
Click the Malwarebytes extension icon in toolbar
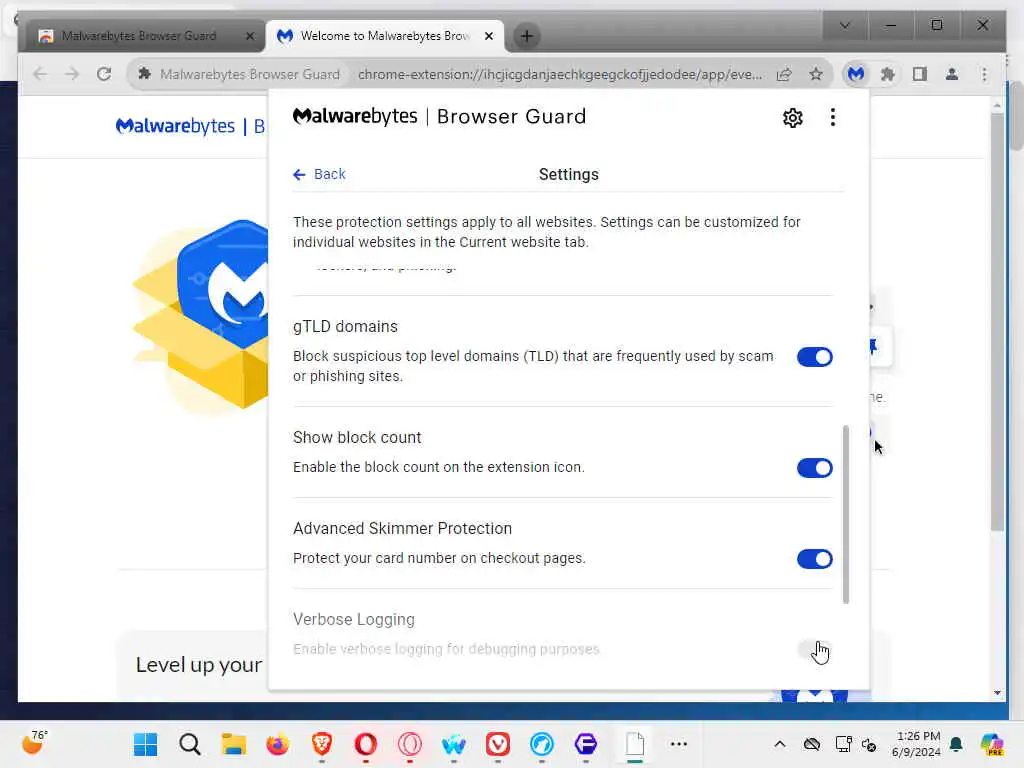point(856,74)
